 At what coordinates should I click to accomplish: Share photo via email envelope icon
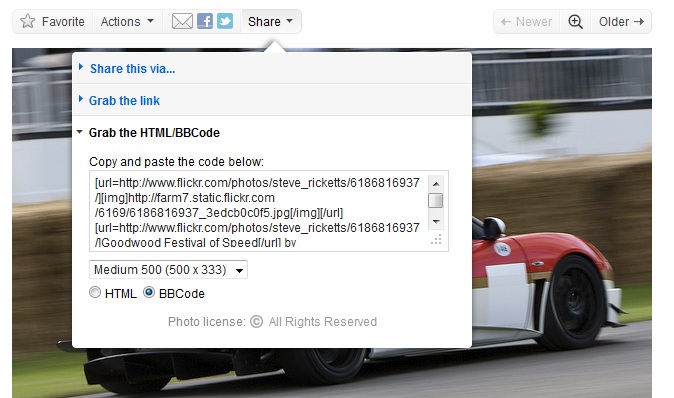pos(182,21)
